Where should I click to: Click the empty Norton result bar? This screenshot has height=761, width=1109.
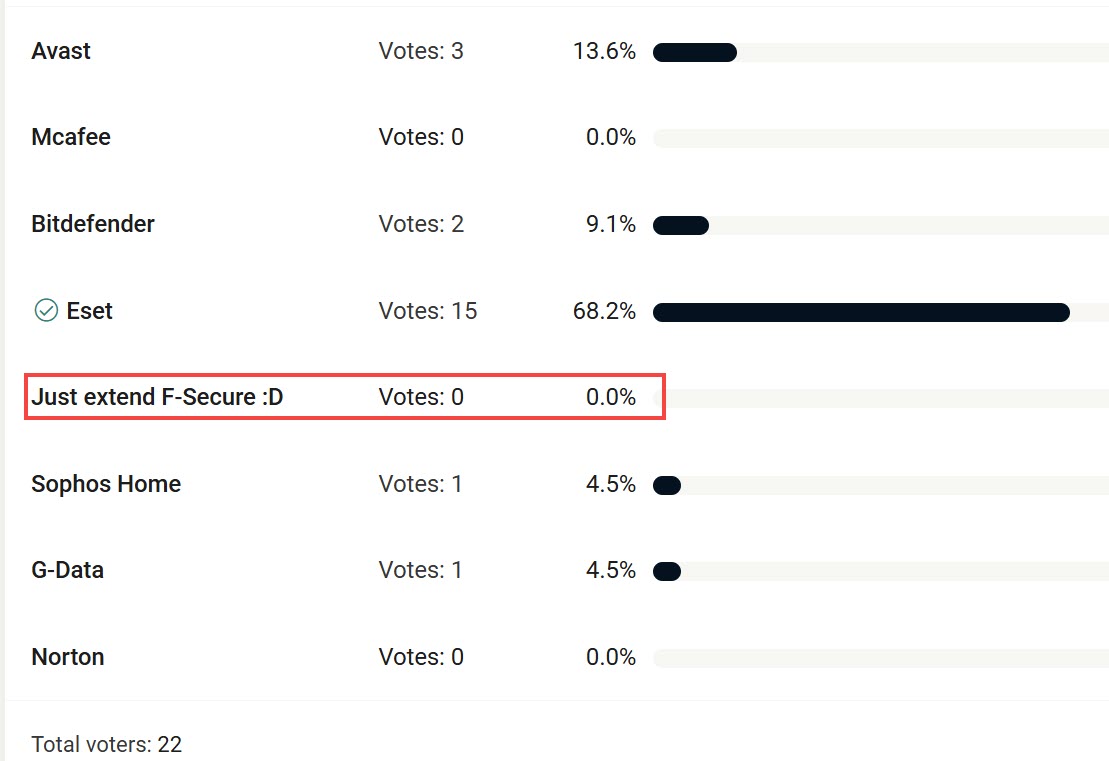tap(881, 658)
